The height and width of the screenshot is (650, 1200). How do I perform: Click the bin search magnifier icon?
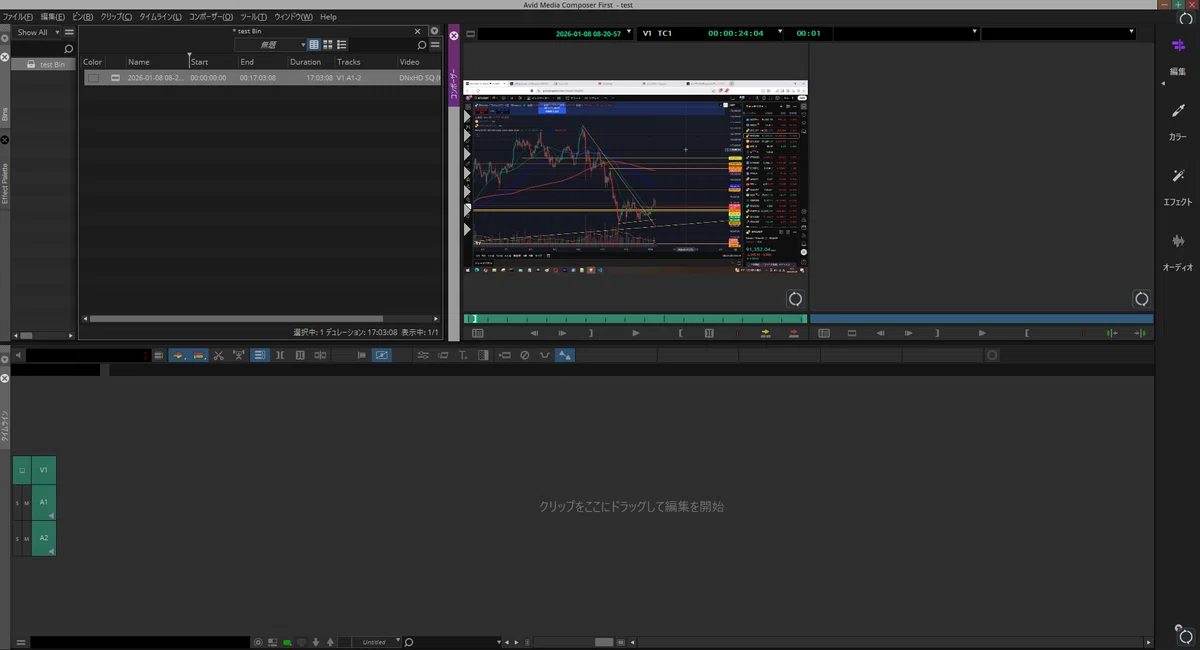422,45
